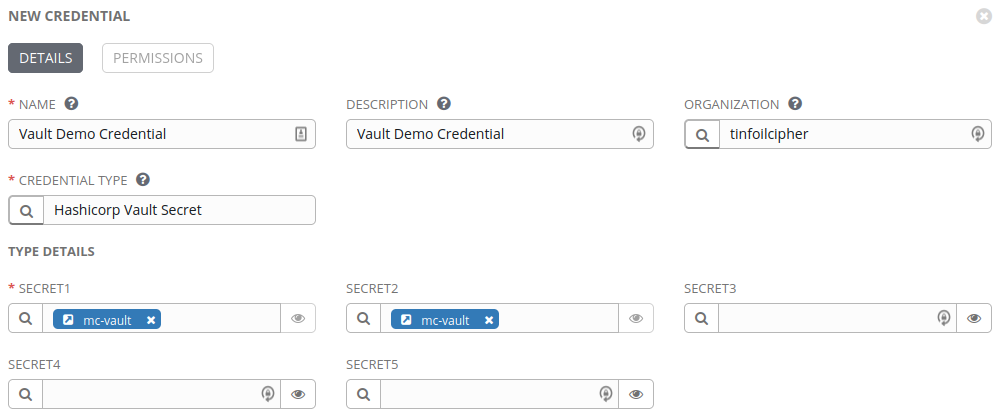Open Secret1 lookup search
Screen dimensions: 1005x418
point(26,318)
